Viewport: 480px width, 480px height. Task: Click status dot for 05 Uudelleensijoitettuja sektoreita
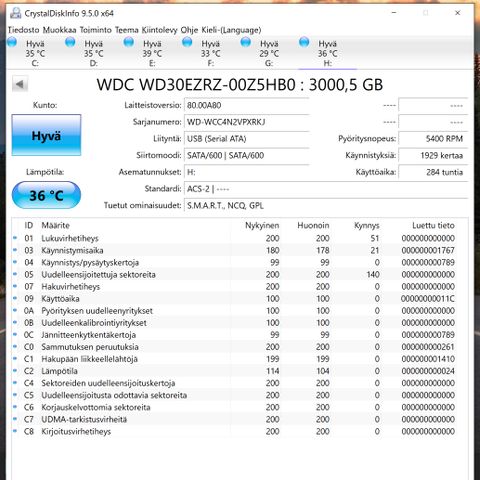[x=15, y=274]
